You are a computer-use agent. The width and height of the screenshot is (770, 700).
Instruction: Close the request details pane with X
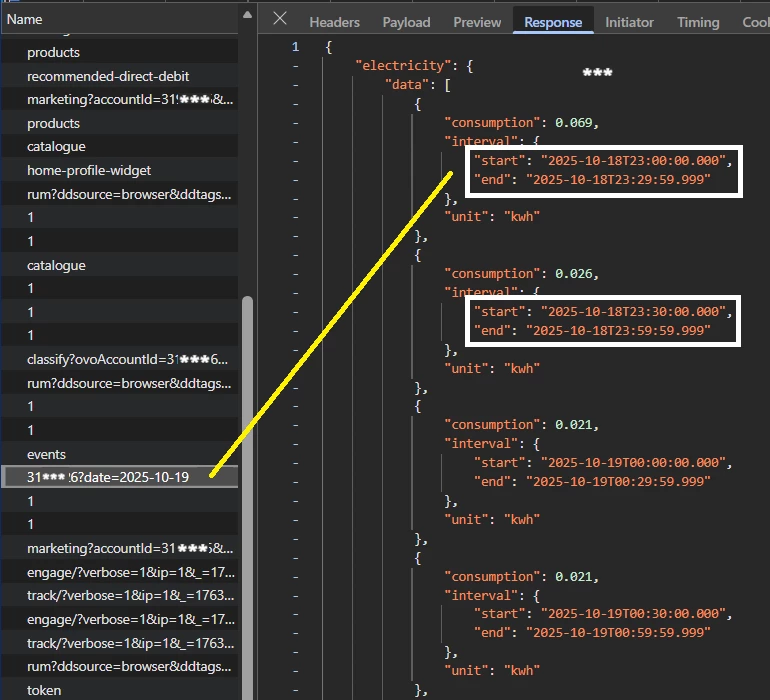click(x=280, y=19)
